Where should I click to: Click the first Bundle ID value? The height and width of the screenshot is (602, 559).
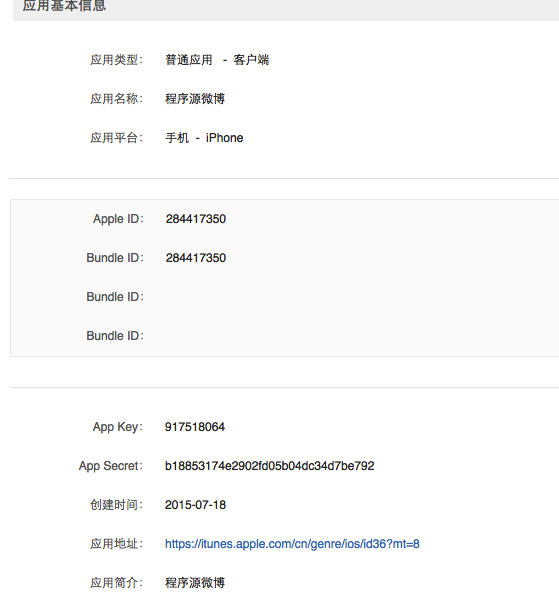click(x=196, y=258)
